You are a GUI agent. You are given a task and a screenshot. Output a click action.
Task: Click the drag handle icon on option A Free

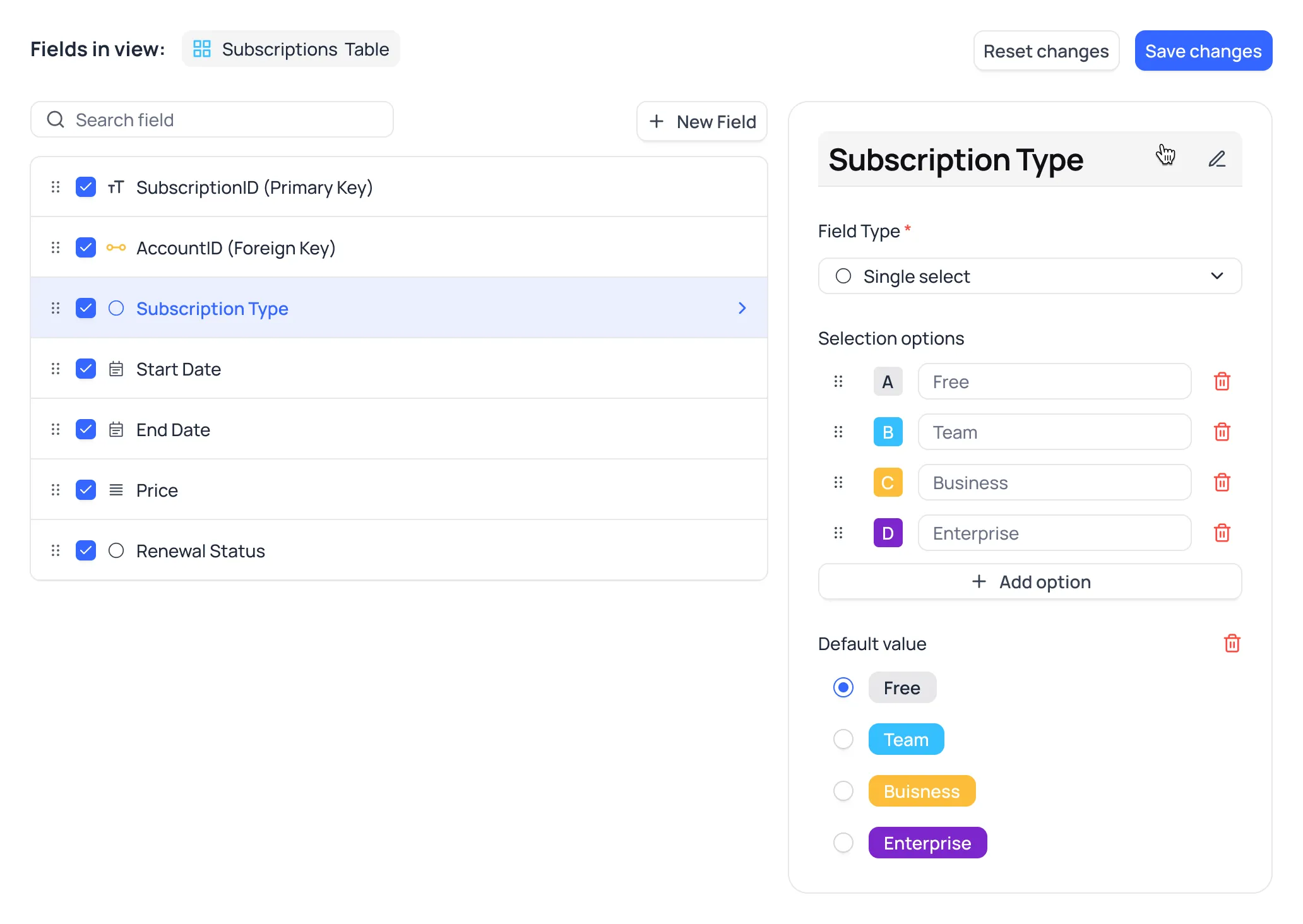point(838,381)
